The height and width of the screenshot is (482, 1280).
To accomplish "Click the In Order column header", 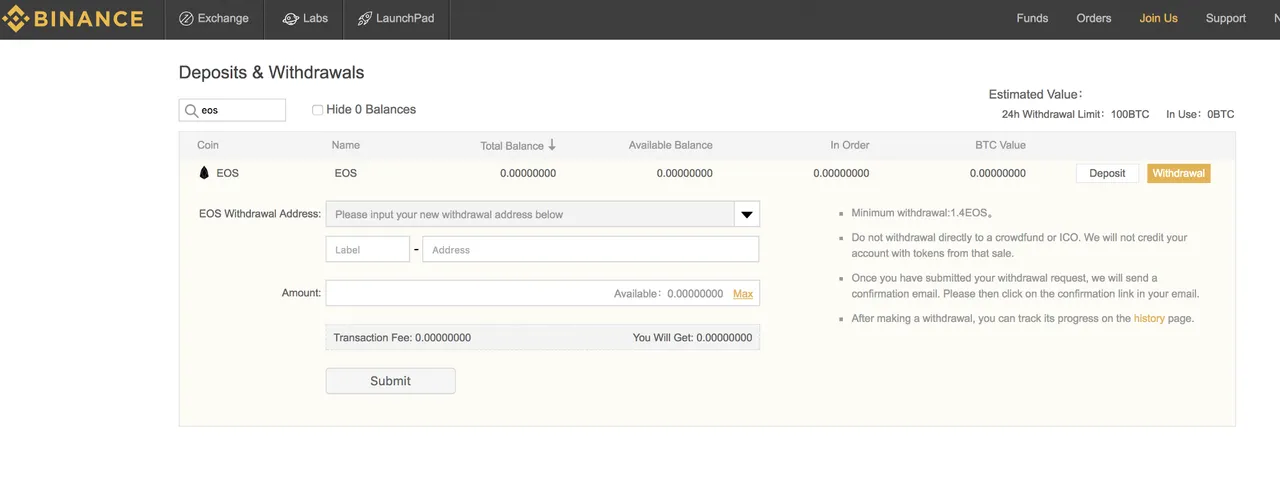I will (850, 145).
